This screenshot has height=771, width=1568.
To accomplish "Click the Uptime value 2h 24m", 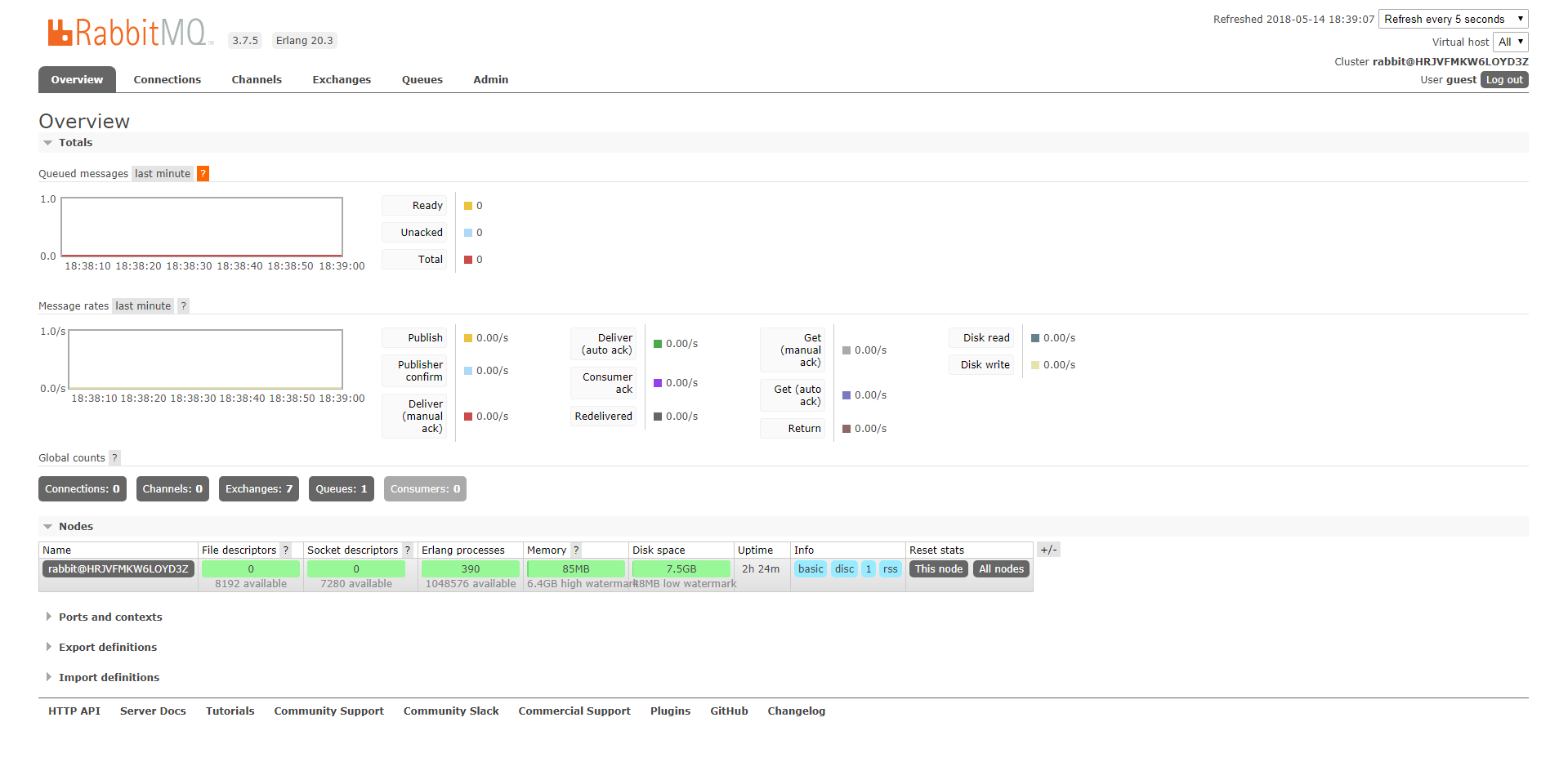I will pos(761,568).
